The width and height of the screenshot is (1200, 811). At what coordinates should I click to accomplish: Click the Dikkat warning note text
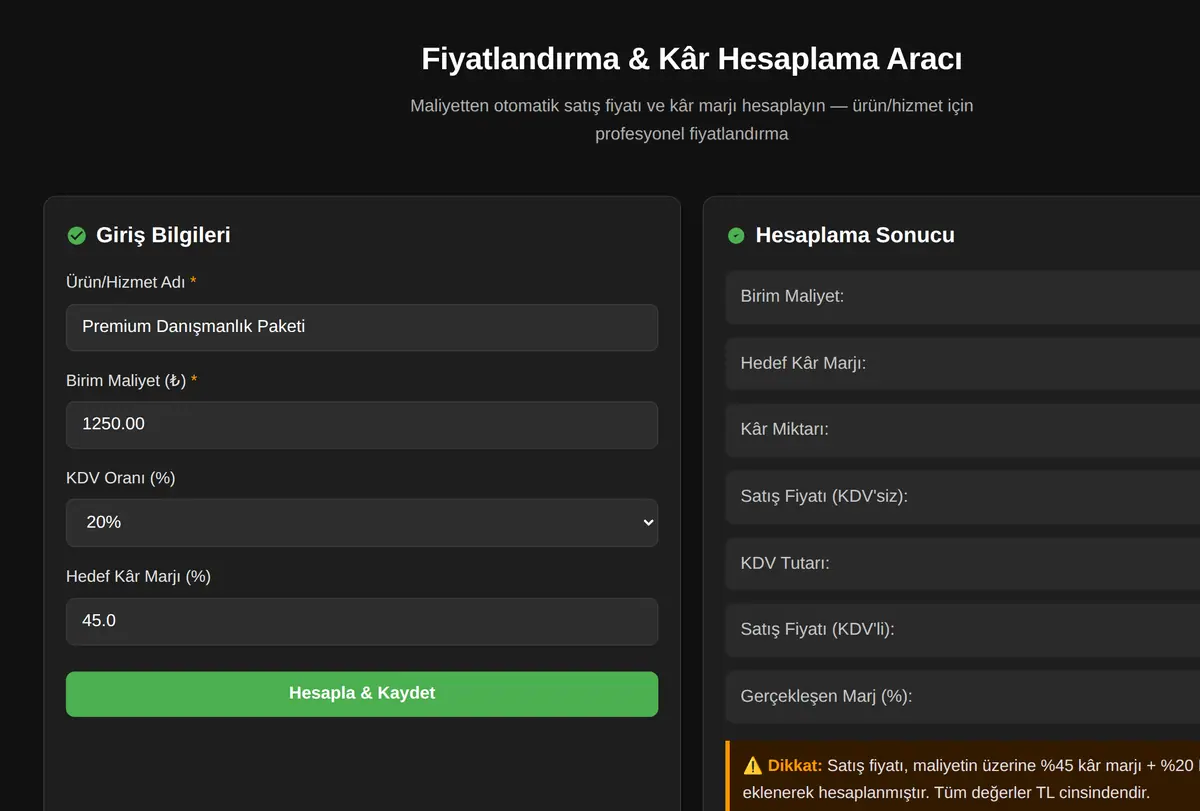[x=971, y=778]
